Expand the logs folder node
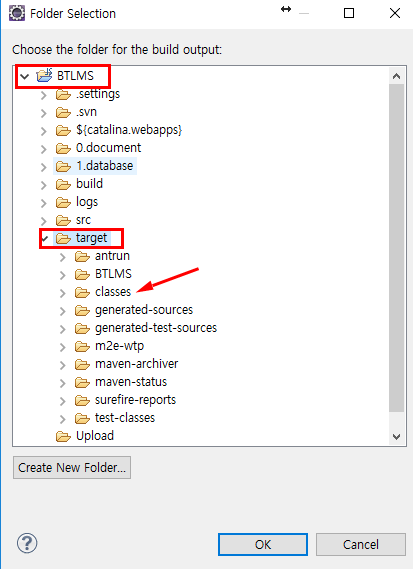The image size is (413, 569). point(44,203)
